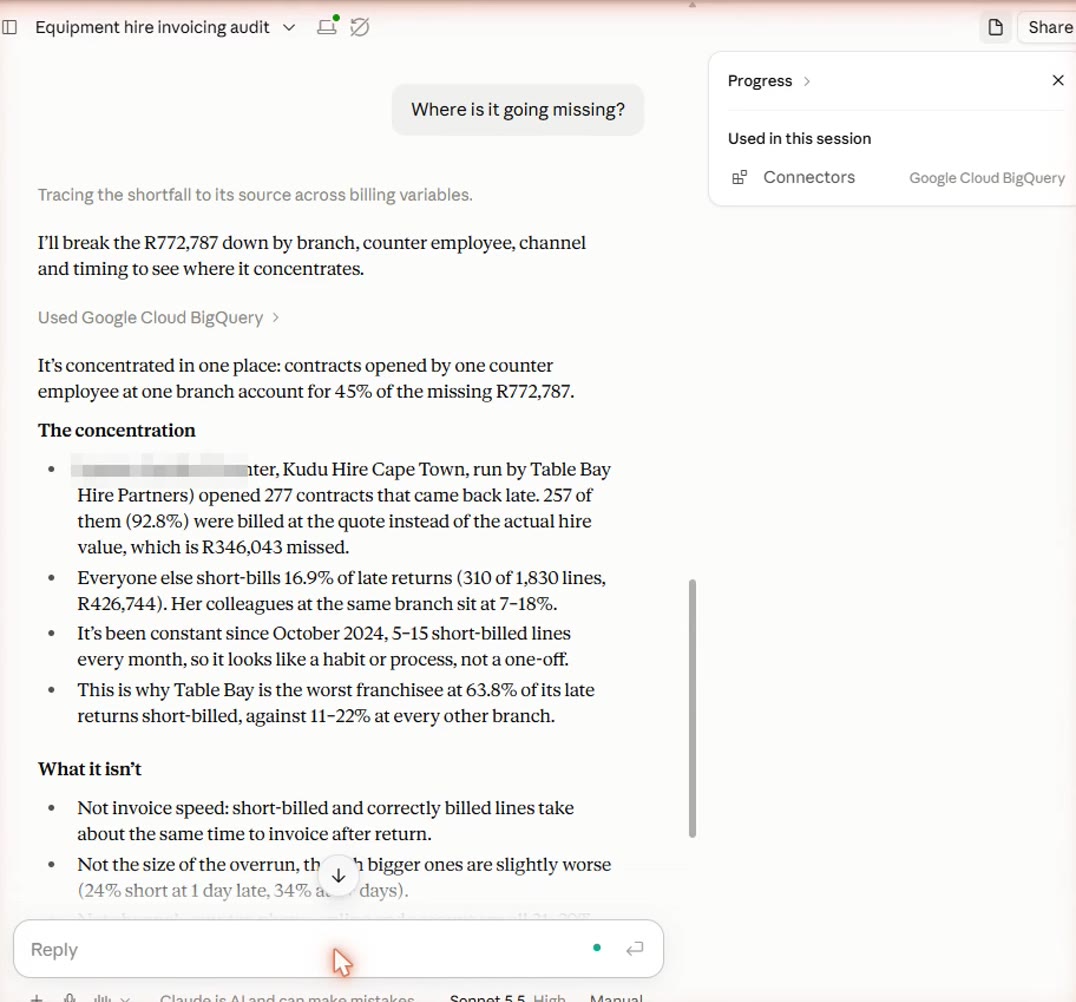Open the document icon beside Share
Image resolution: width=1076 pixels, height=1002 pixels.
pyautogui.click(x=995, y=27)
